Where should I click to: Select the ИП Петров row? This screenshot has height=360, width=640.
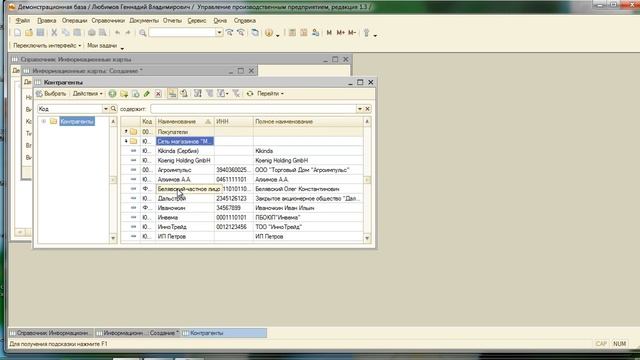point(242,236)
